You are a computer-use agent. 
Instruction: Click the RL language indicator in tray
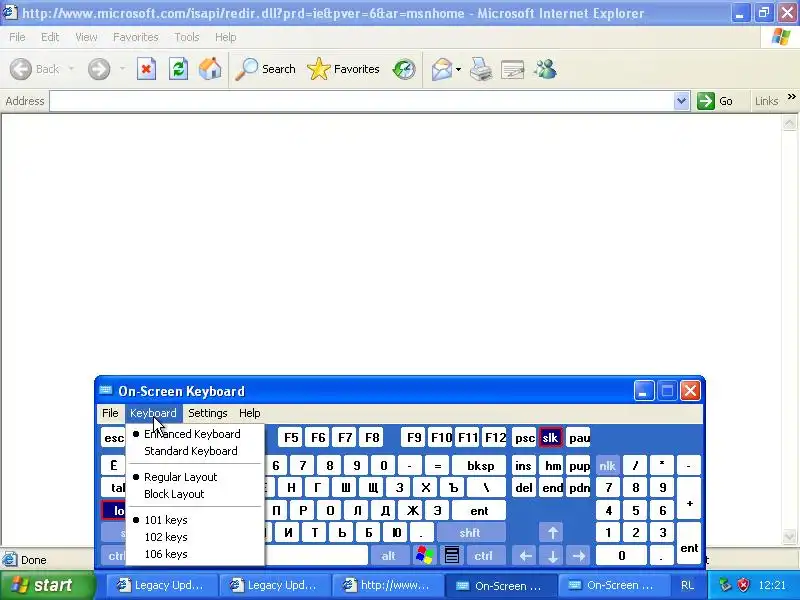(687, 585)
